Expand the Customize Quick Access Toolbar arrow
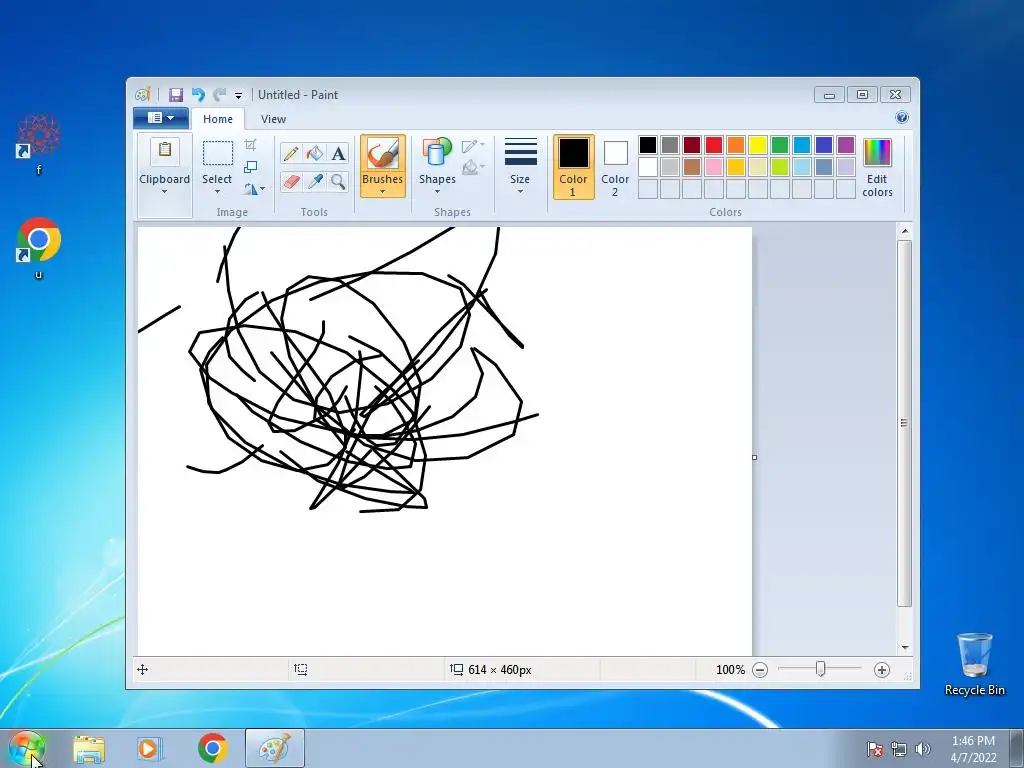 pyautogui.click(x=238, y=95)
